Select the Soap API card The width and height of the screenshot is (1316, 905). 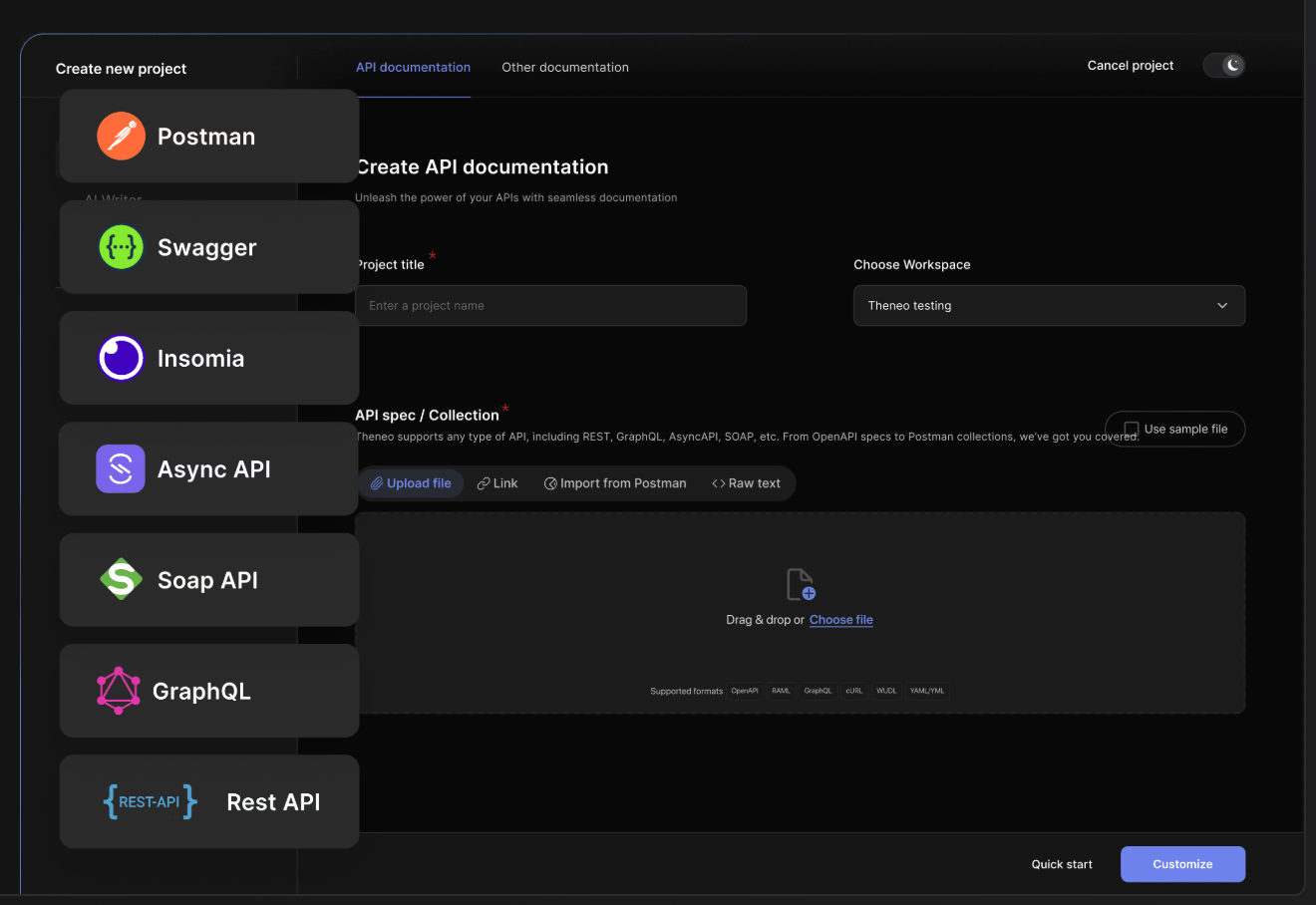coord(209,579)
